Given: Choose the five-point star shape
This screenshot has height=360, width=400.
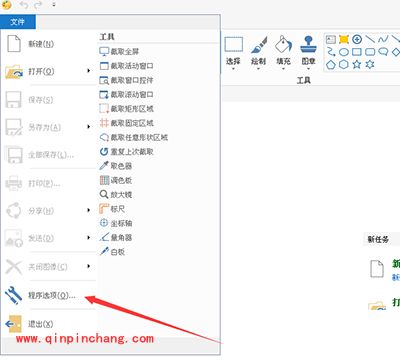Looking at the screenshot, I should [x=357, y=64].
